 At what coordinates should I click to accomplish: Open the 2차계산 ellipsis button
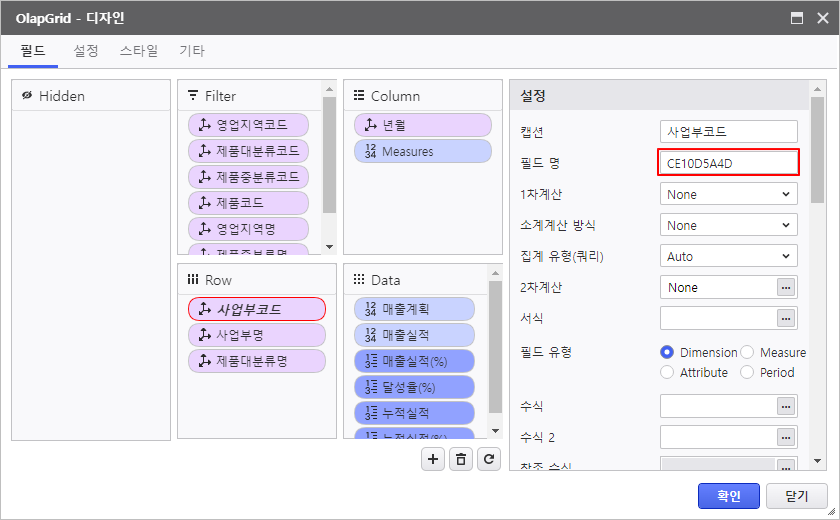[x=786, y=287]
